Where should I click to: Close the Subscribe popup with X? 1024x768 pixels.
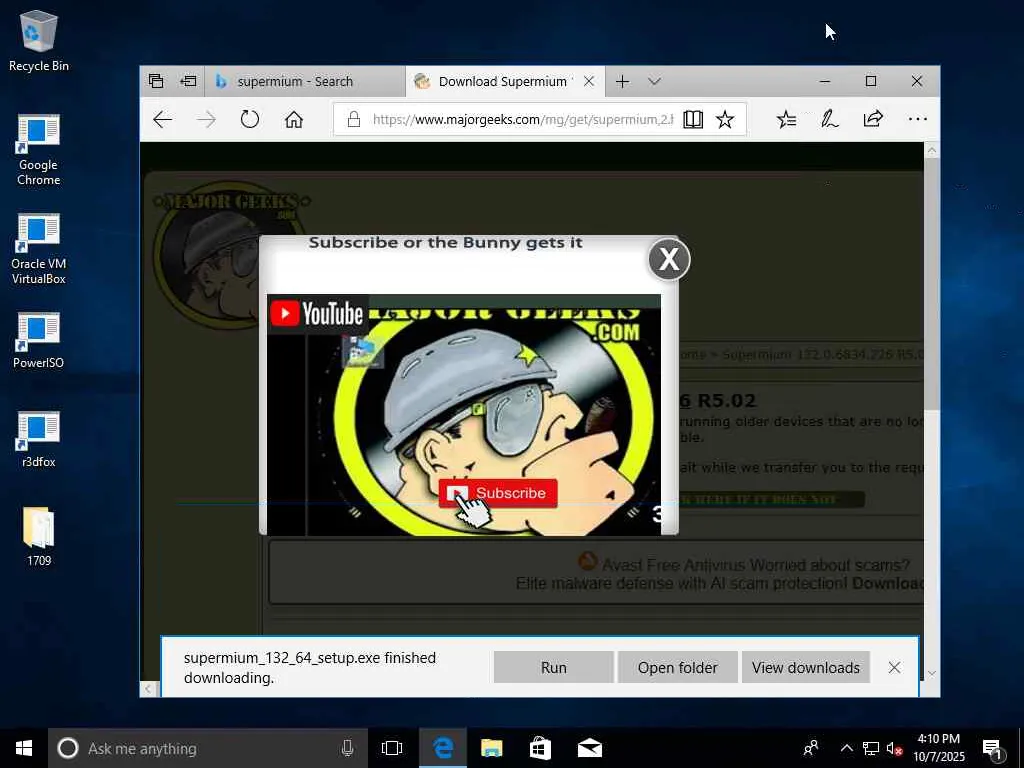pyautogui.click(x=669, y=259)
